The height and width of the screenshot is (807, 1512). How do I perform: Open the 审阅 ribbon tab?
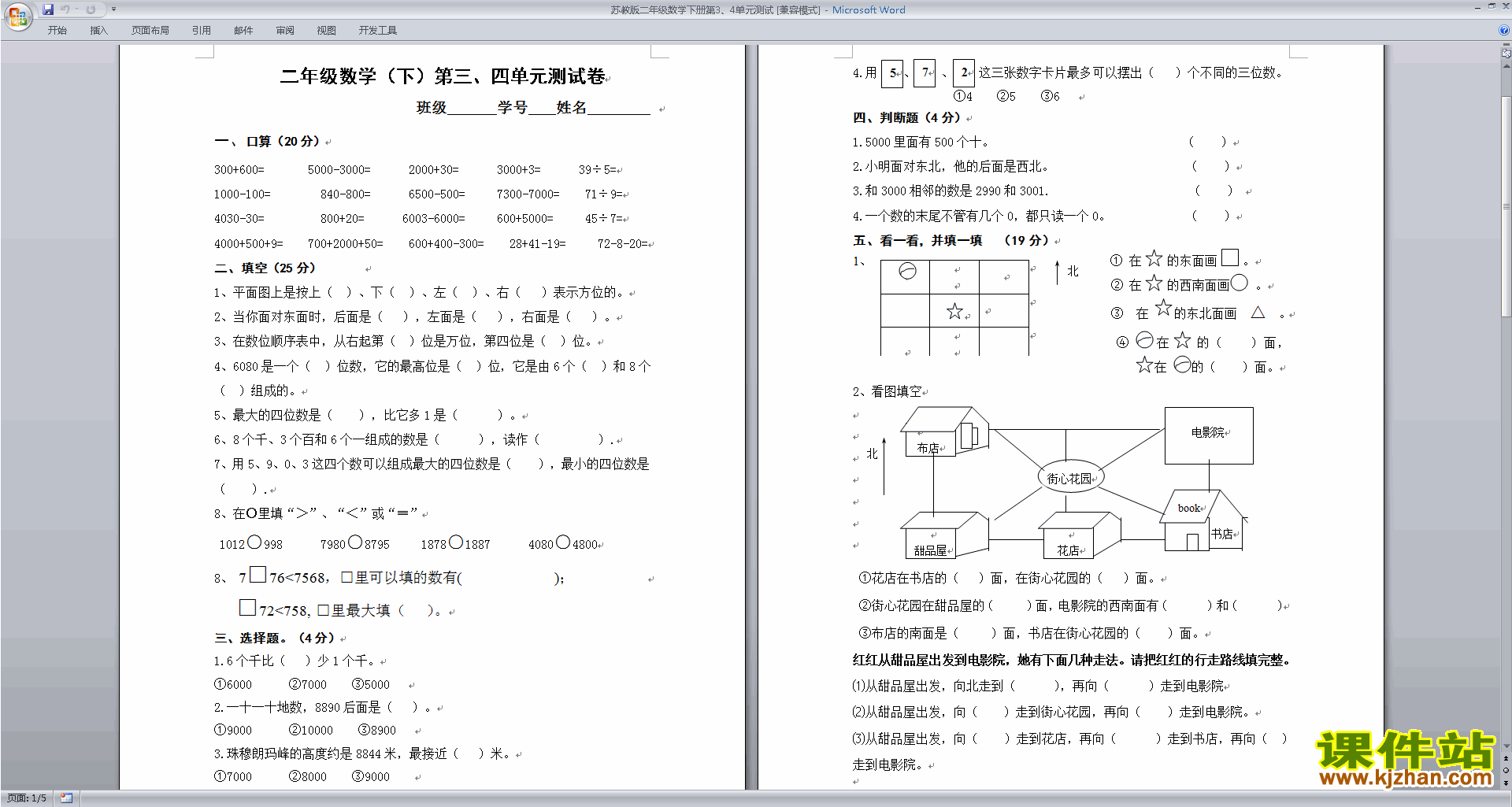click(x=285, y=30)
